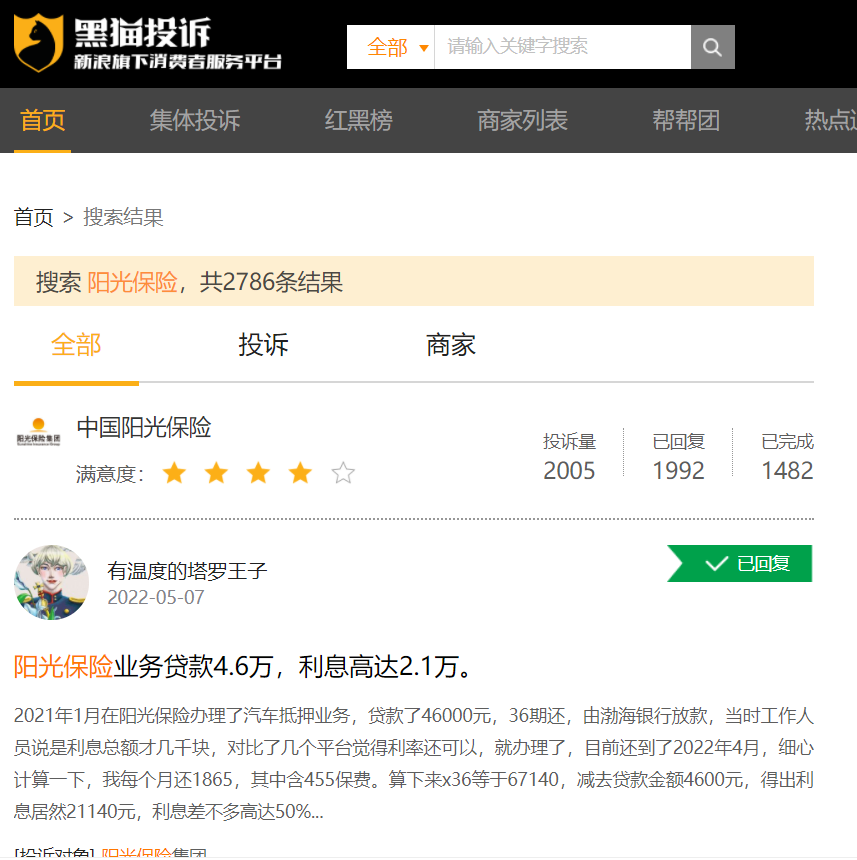The image size is (857, 860).
Task: Go to 首页 in the navigation bar
Action: point(43,121)
